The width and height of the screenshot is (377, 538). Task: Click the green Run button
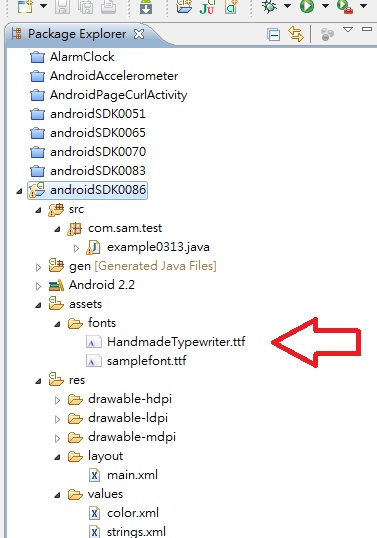[x=307, y=6]
